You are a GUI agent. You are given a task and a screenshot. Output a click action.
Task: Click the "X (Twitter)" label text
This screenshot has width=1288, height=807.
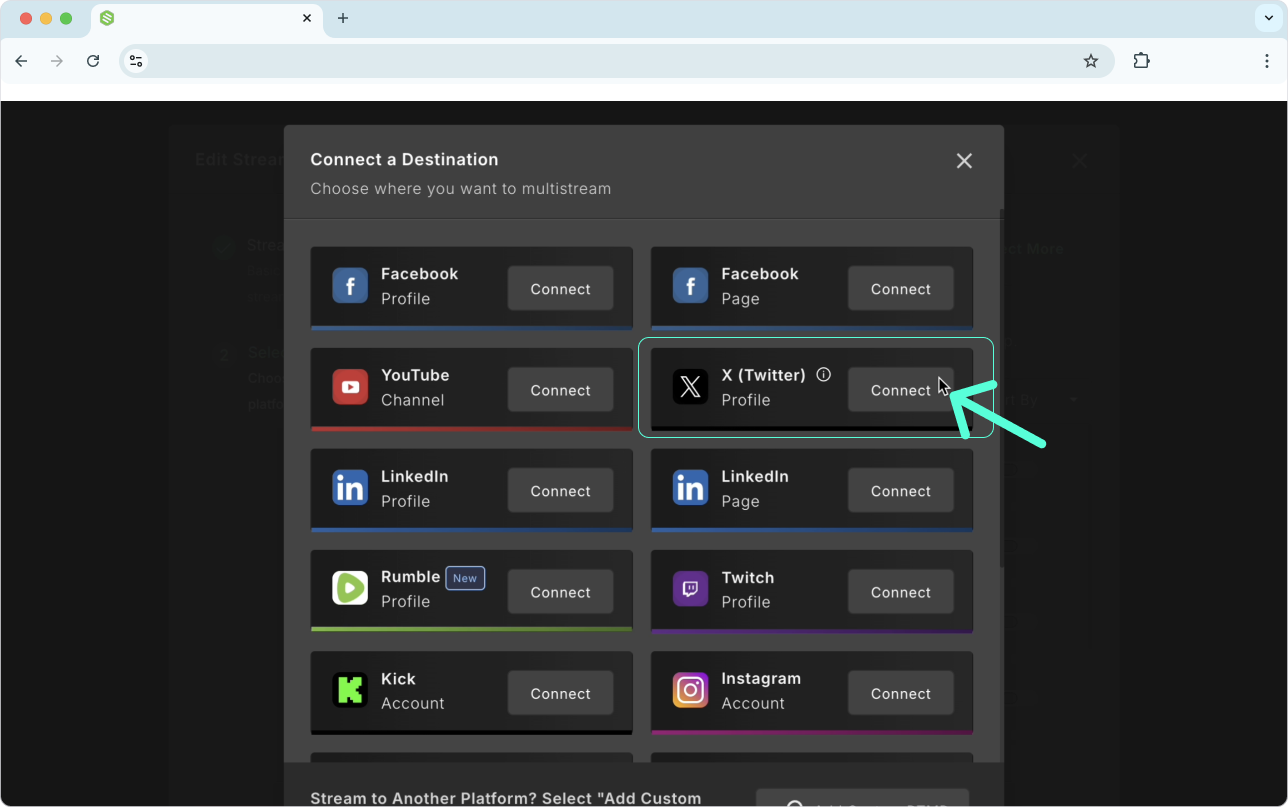coord(763,375)
